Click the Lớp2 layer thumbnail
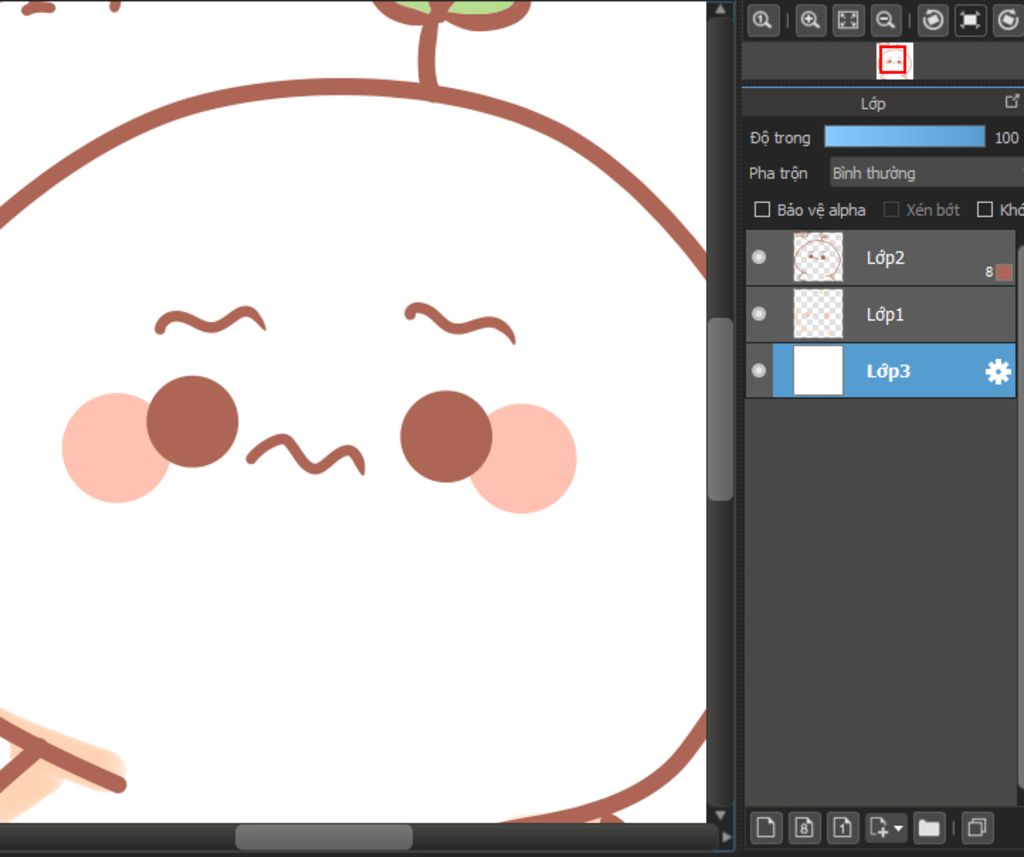The height and width of the screenshot is (857, 1024). (818, 257)
